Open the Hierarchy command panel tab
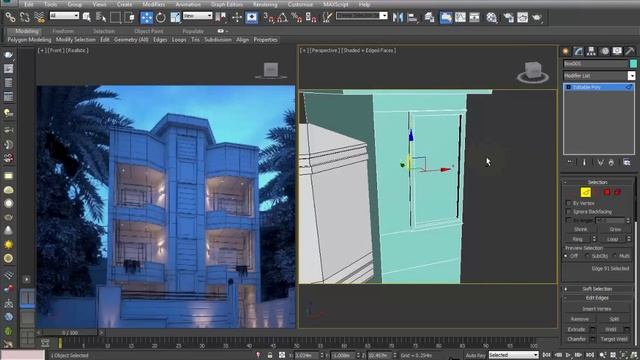The height and width of the screenshot is (360, 640). point(591,51)
